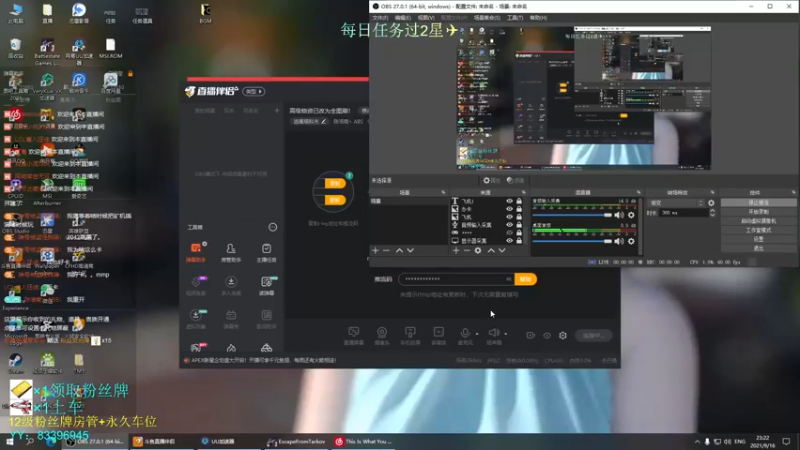
Task: Expand dropdown arrow next to 麦克风 icon
Action: tap(477, 334)
